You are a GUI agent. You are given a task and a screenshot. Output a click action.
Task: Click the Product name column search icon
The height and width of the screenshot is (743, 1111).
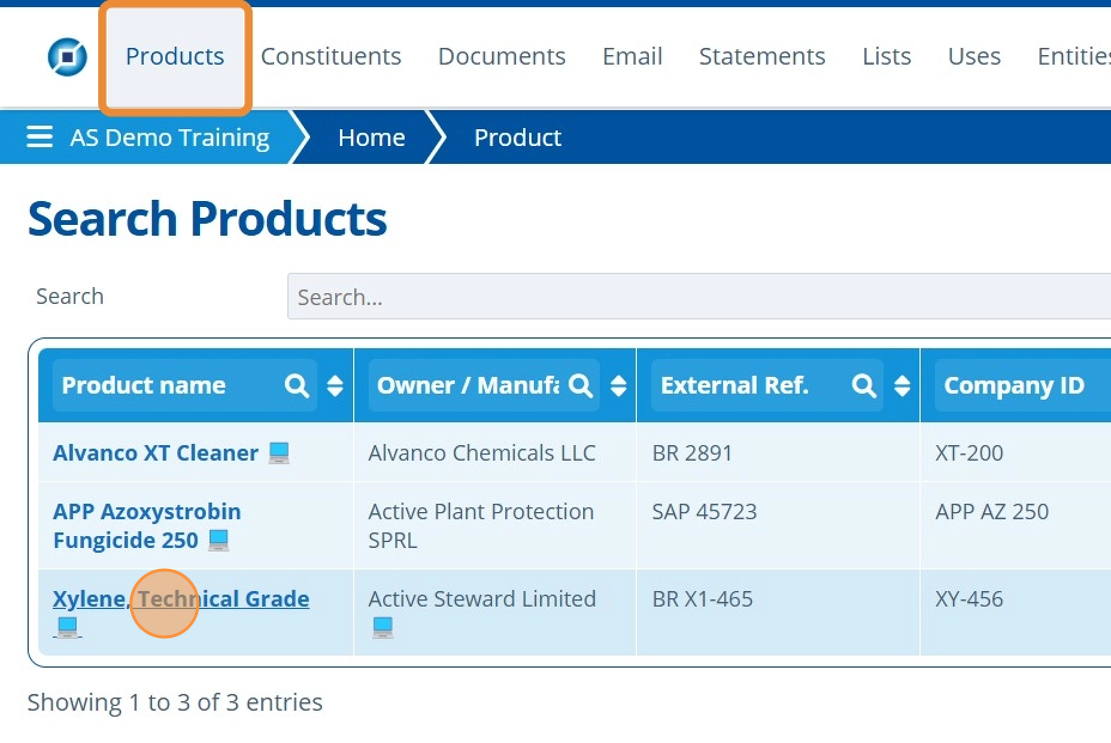pos(297,386)
